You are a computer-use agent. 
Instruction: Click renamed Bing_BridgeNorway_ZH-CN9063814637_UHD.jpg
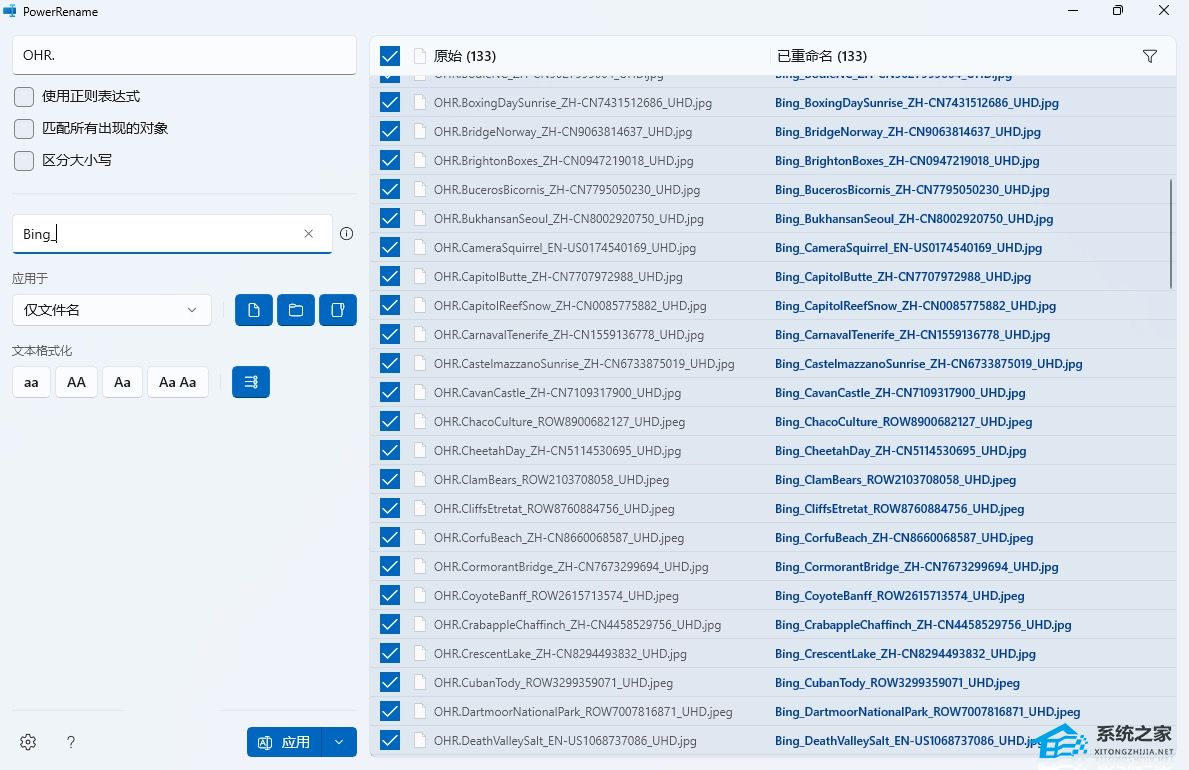click(x=908, y=131)
